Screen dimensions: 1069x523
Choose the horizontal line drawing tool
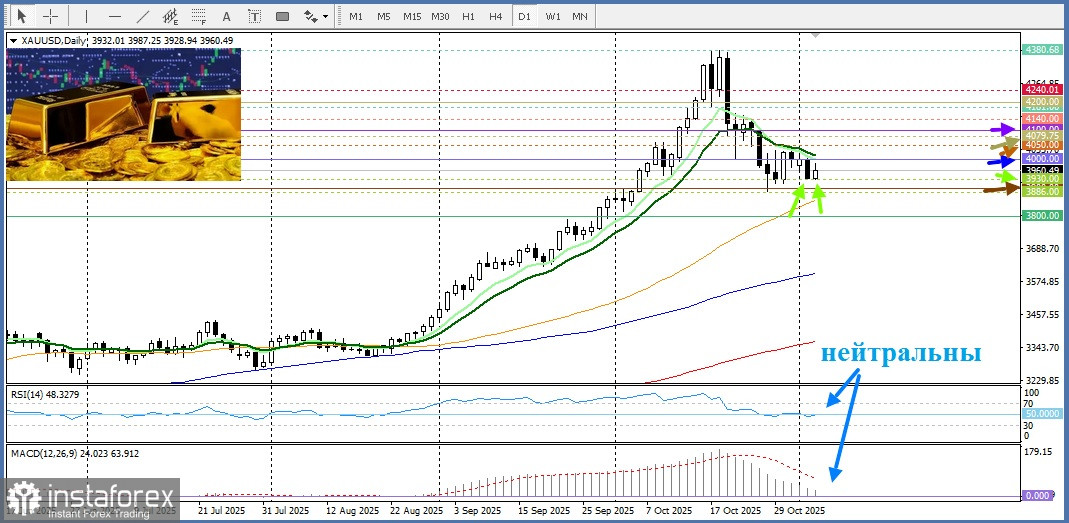pos(114,16)
